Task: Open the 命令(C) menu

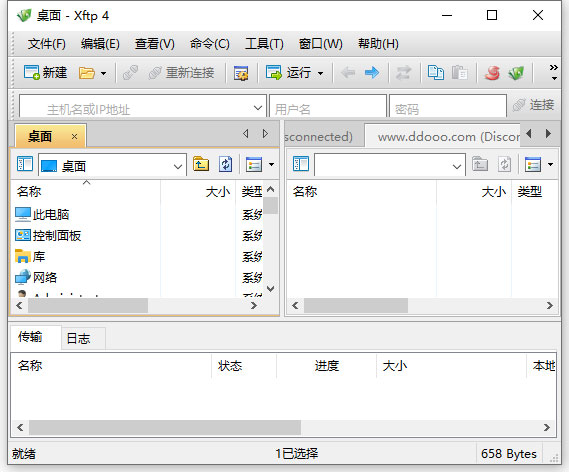Action: [210, 44]
